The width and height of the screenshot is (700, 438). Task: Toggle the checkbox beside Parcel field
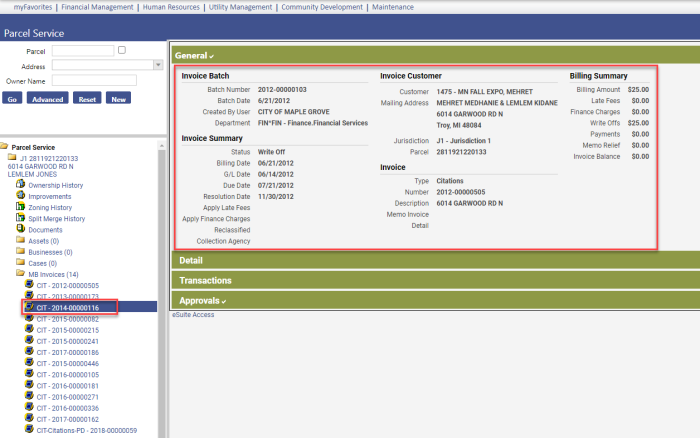coord(122,50)
